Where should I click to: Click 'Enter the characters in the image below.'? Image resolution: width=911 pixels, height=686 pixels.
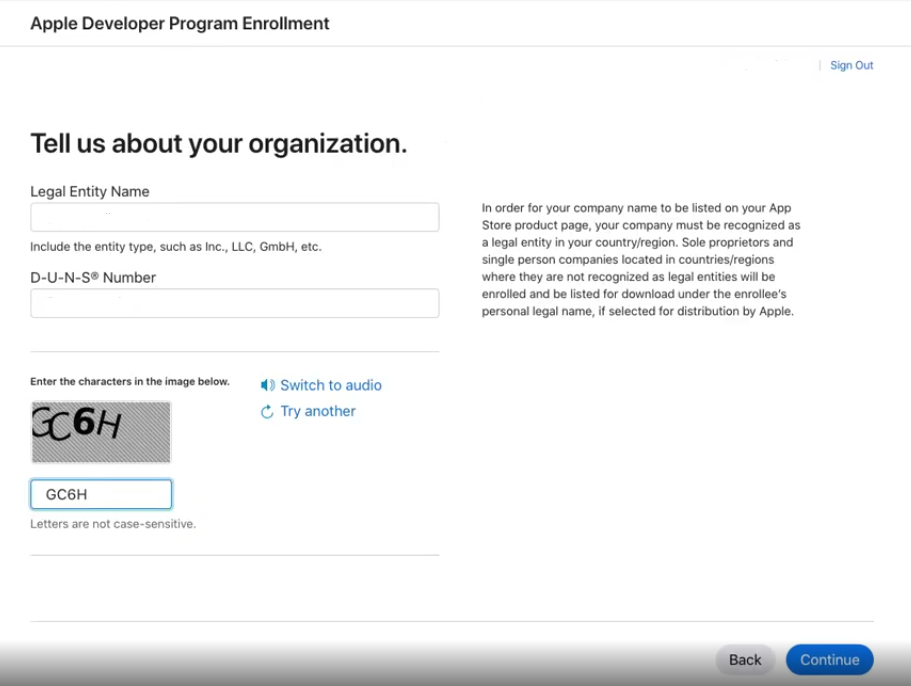pyautogui.click(x=130, y=382)
